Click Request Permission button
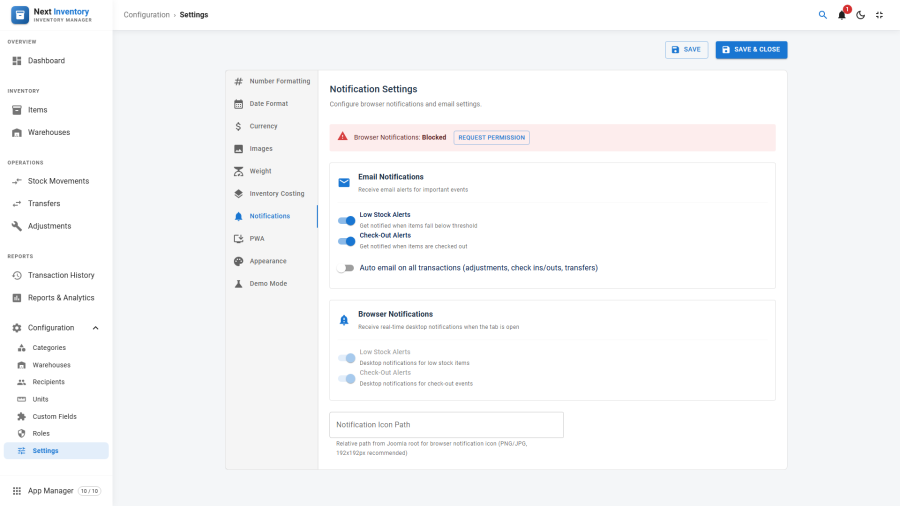Image resolution: width=900 pixels, height=506 pixels. click(491, 138)
